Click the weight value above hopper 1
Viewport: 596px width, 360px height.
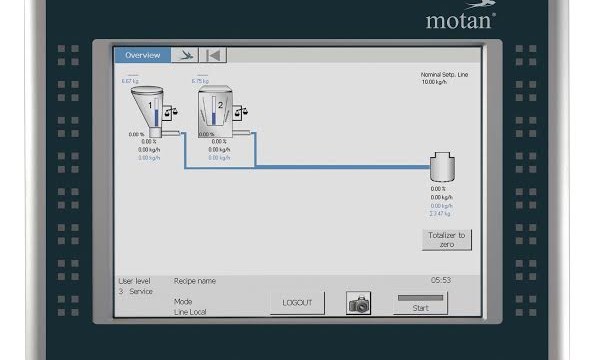pos(130,81)
